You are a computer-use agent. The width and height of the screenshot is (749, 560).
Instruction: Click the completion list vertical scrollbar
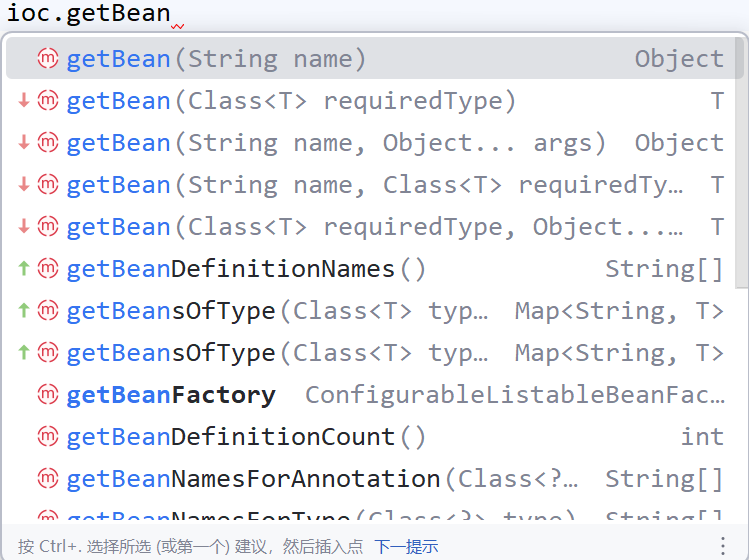[x=741, y=162]
